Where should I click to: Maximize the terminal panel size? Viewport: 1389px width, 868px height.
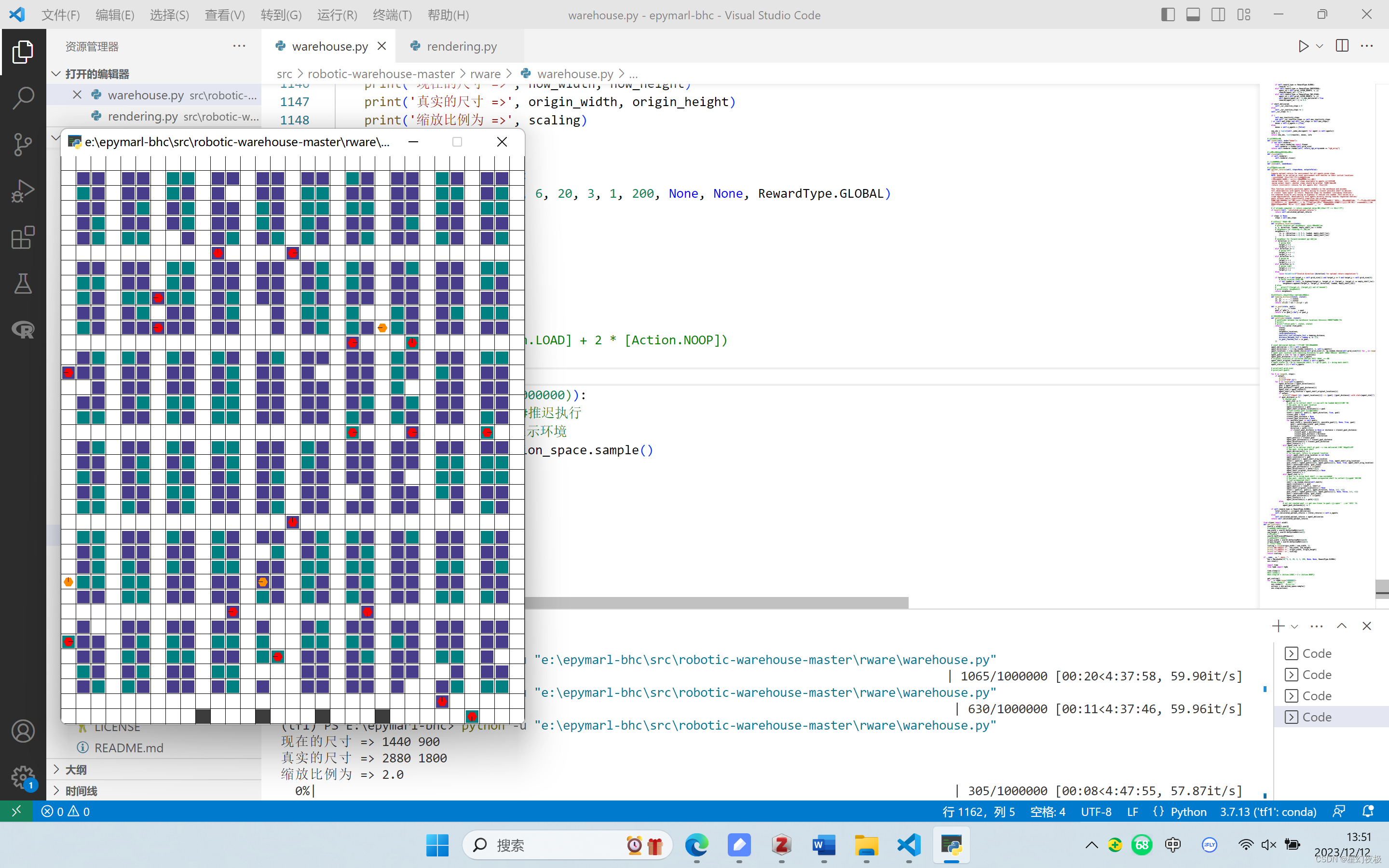click(1341, 626)
